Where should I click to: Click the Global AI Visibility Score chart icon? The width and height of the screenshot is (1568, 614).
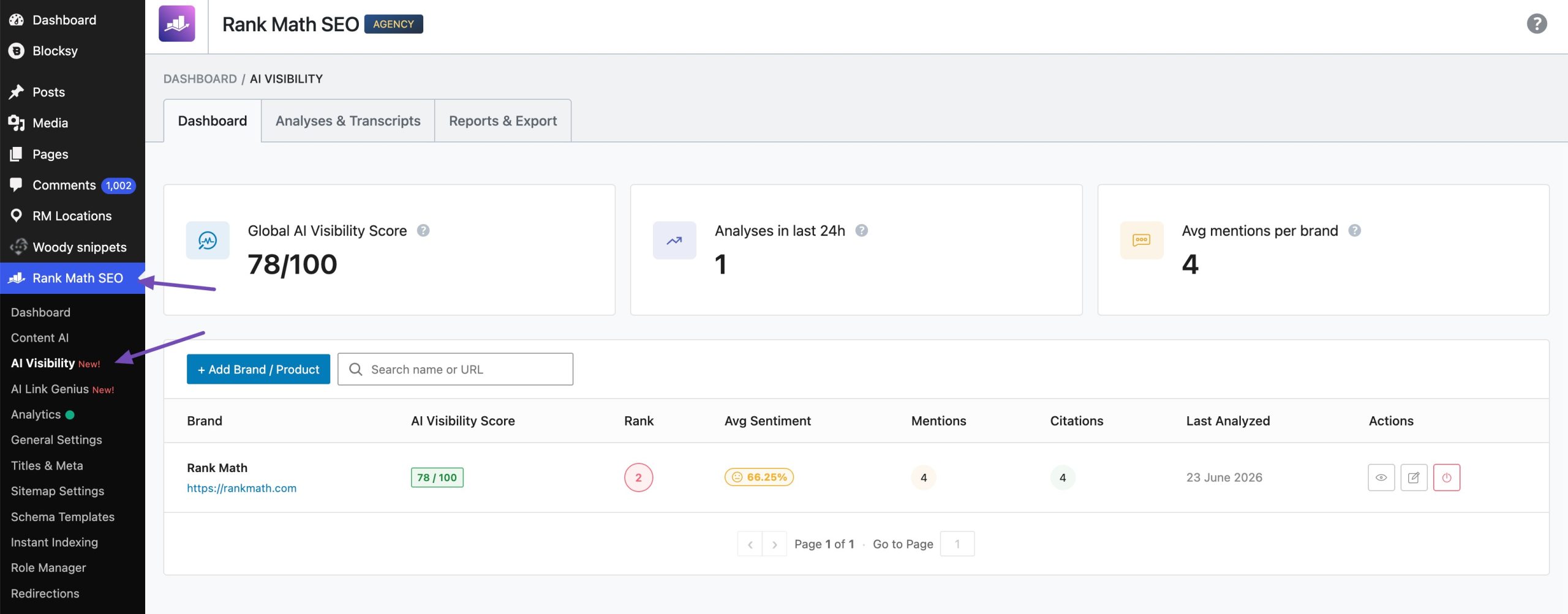coord(208,240)
